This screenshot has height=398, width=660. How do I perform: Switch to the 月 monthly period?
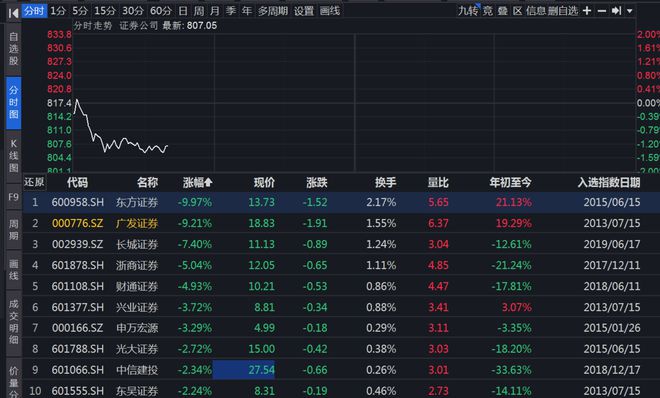(x=215, y=11)
